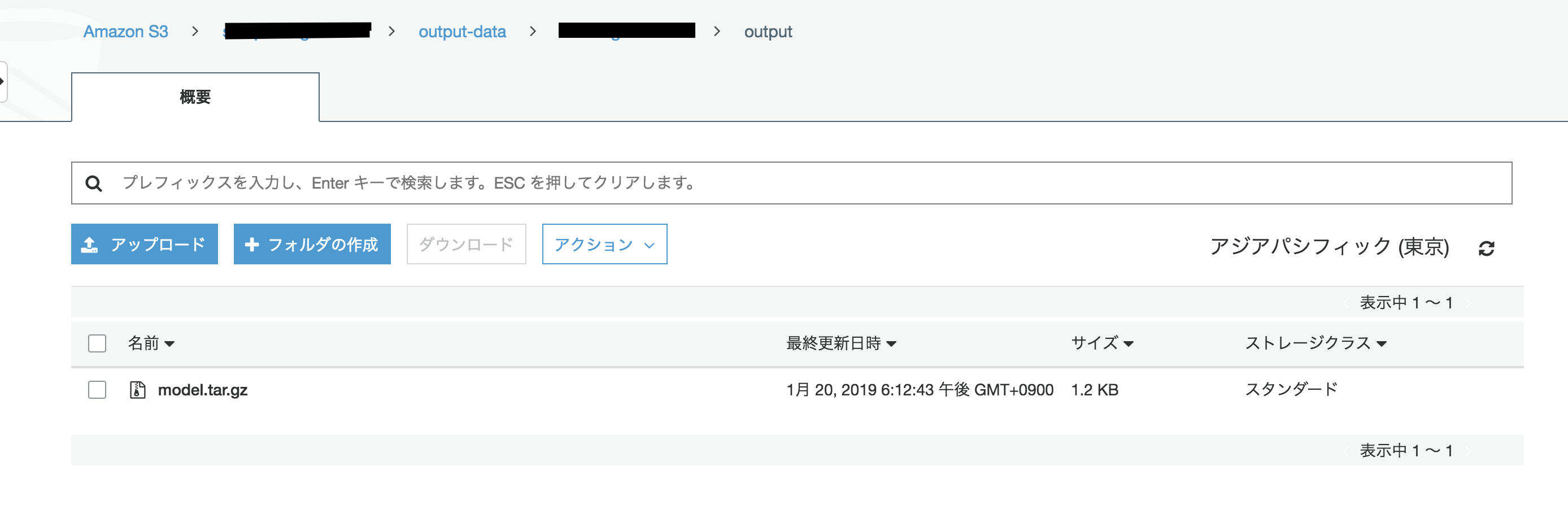This screenshot has height=514, width=1568.
Task: Click next-page arrow in top pagination
Action: [1468, 303]
